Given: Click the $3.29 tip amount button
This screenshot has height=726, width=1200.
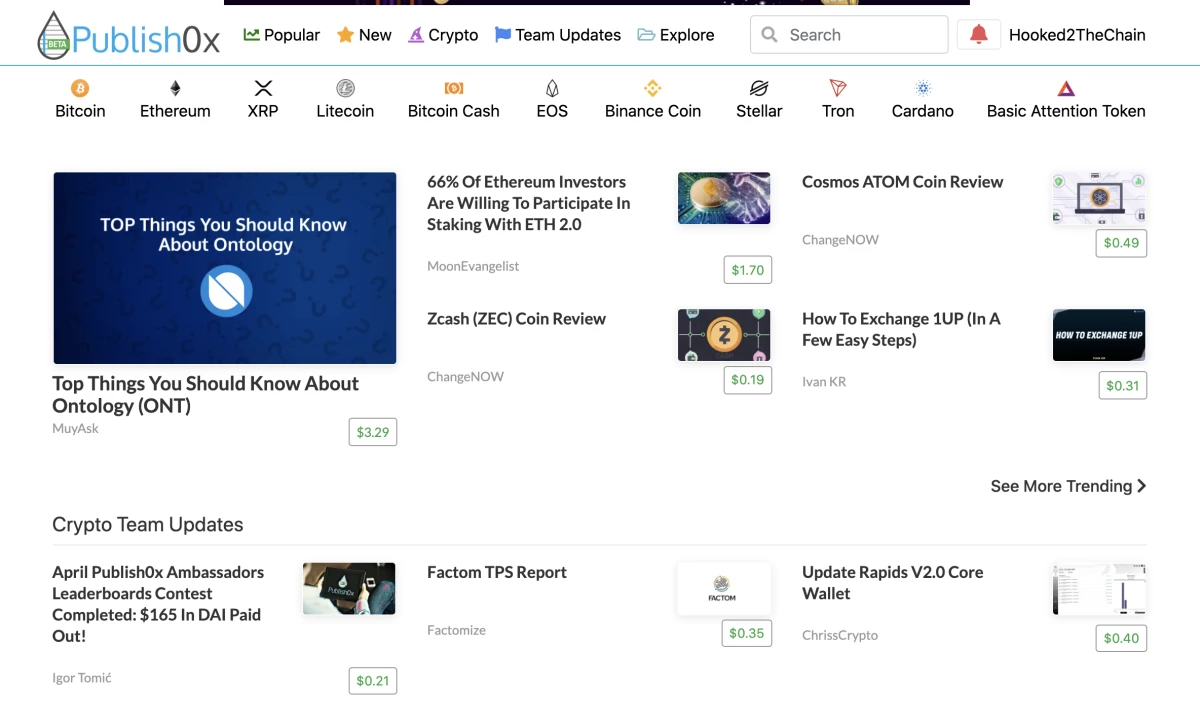Looking at the screenshot, I should 373,432.
